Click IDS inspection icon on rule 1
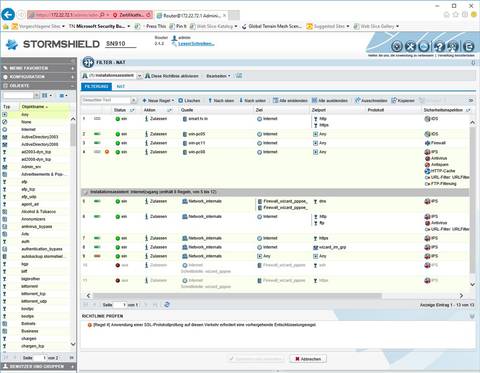480x373 pixels. pyautogui.click(x=427, y=119)
